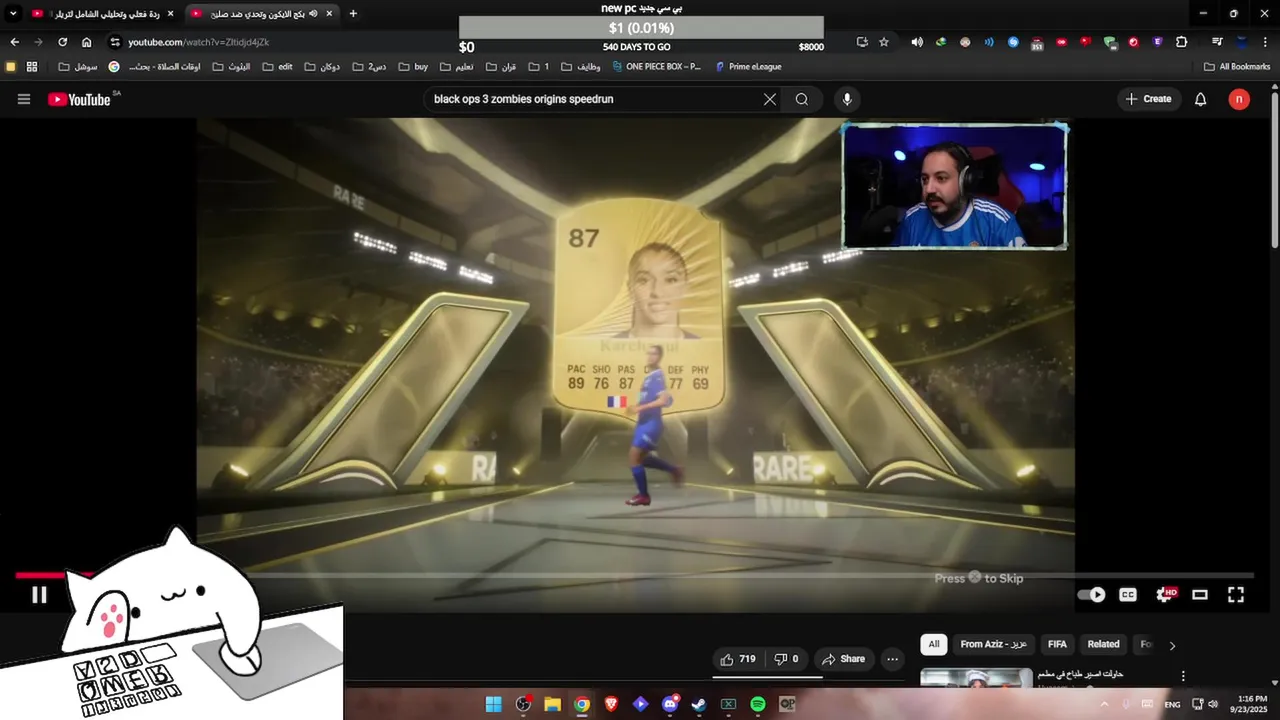Switch to the first YouTube tab

pyautogui.click(x=101, y=14)
